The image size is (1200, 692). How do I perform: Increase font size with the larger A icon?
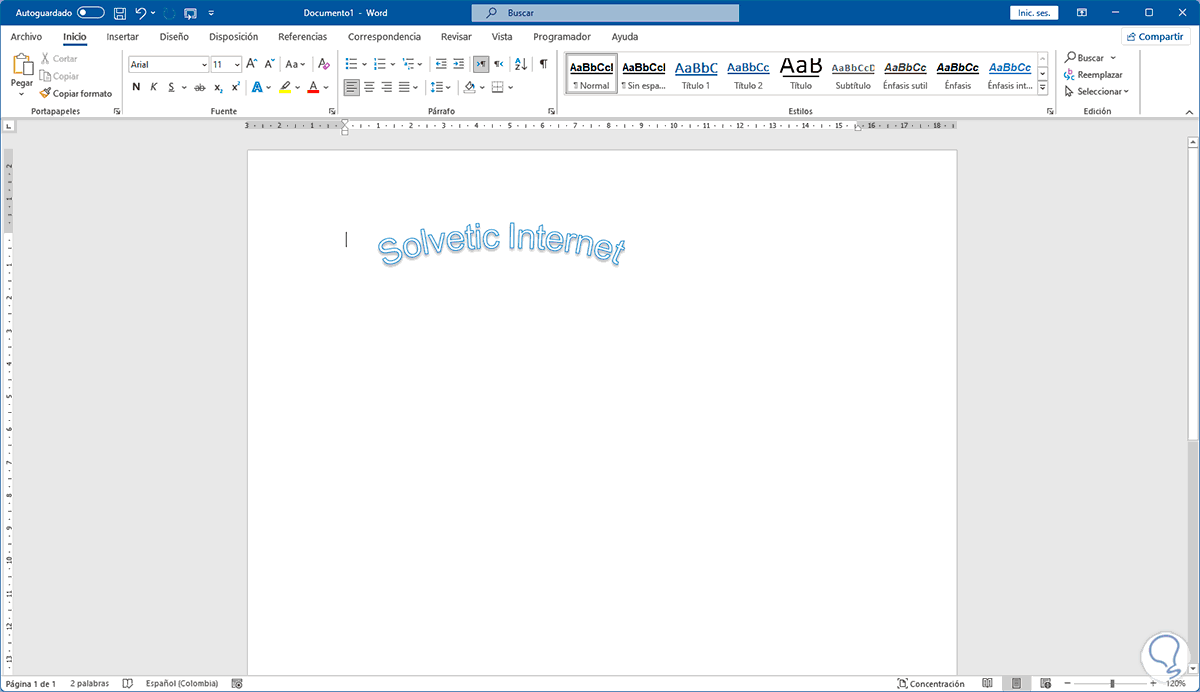pos(252,64)
